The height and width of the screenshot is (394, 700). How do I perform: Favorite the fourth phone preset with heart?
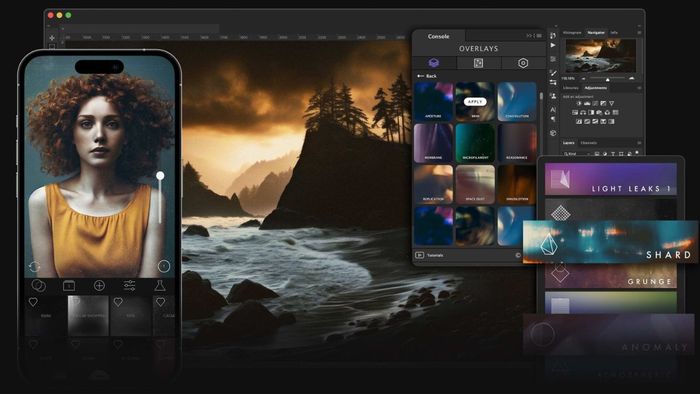tap(160, 302)
